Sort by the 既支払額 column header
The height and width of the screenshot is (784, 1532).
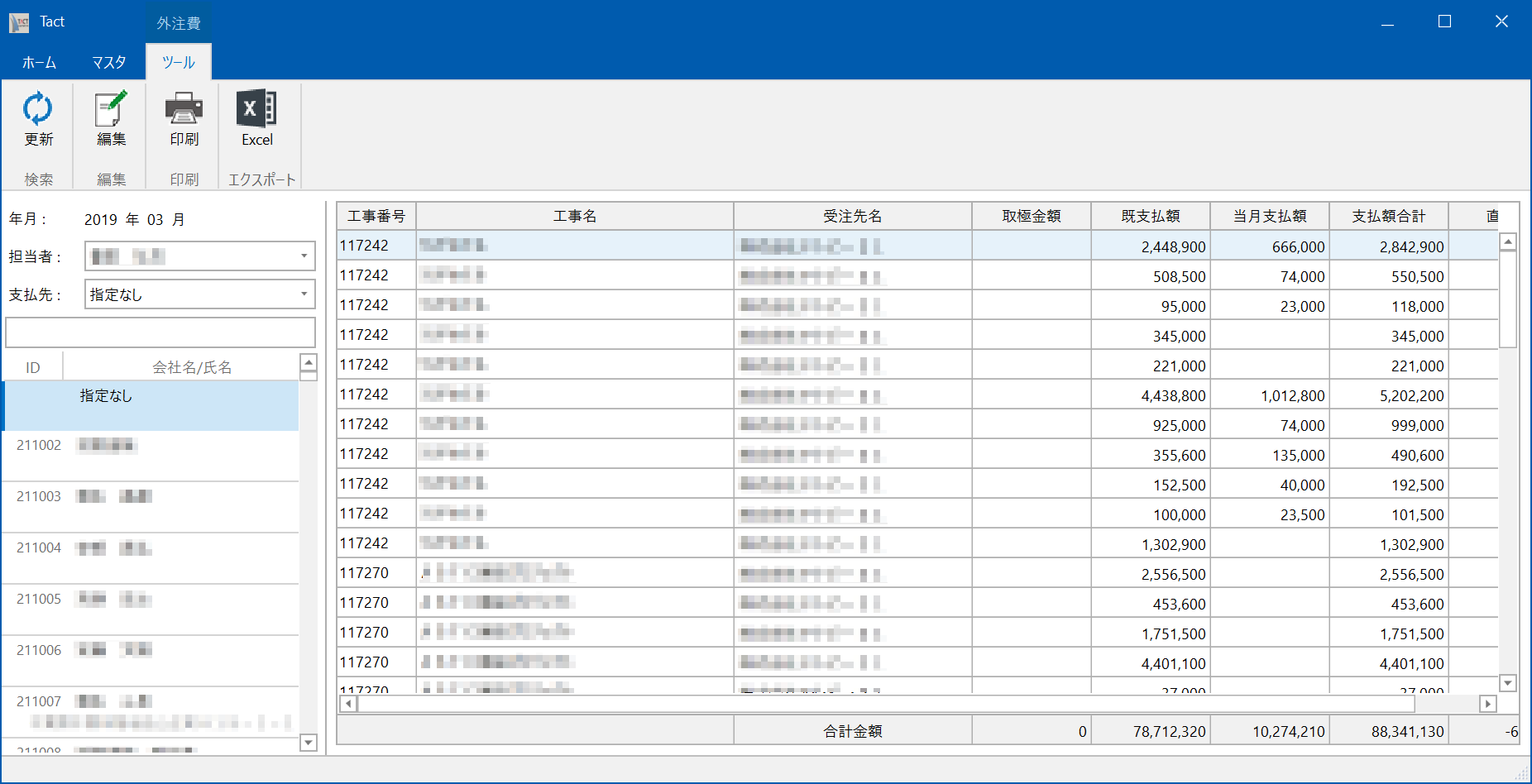click(x=1150, y=217)
